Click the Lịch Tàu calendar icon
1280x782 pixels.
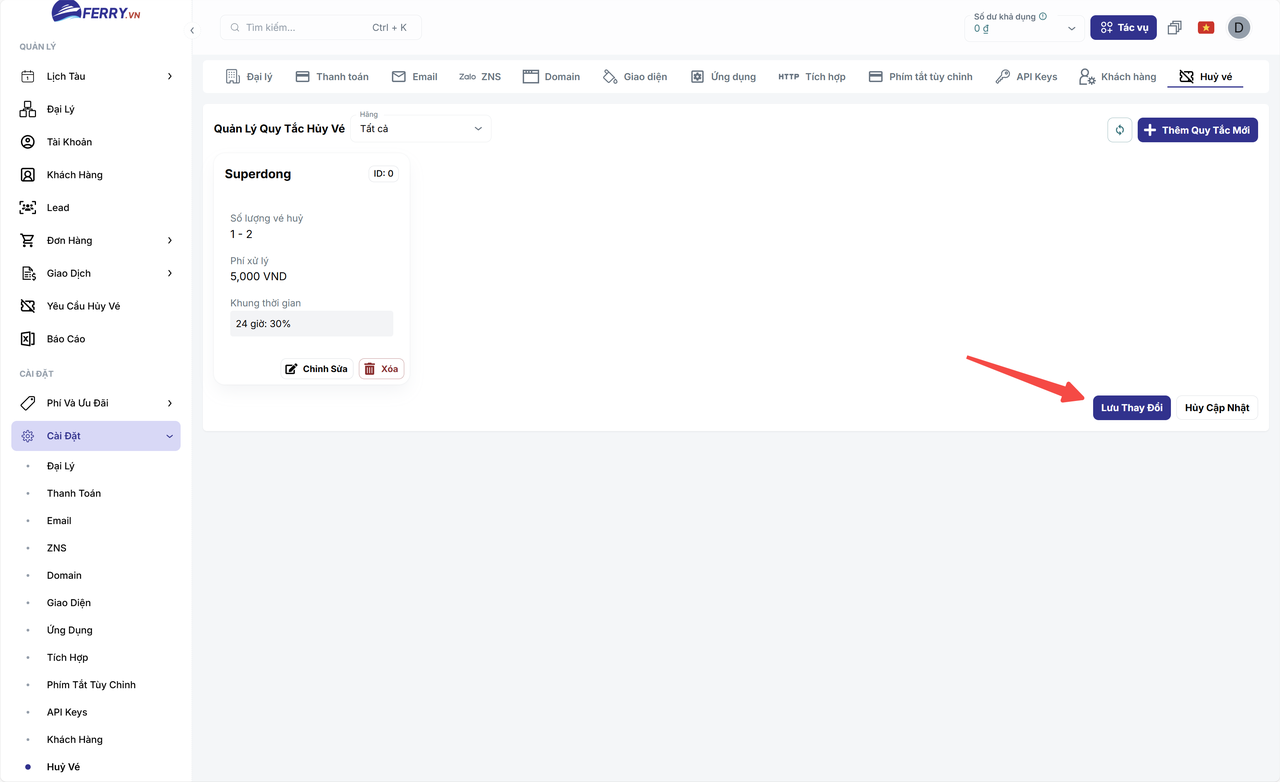28,76
